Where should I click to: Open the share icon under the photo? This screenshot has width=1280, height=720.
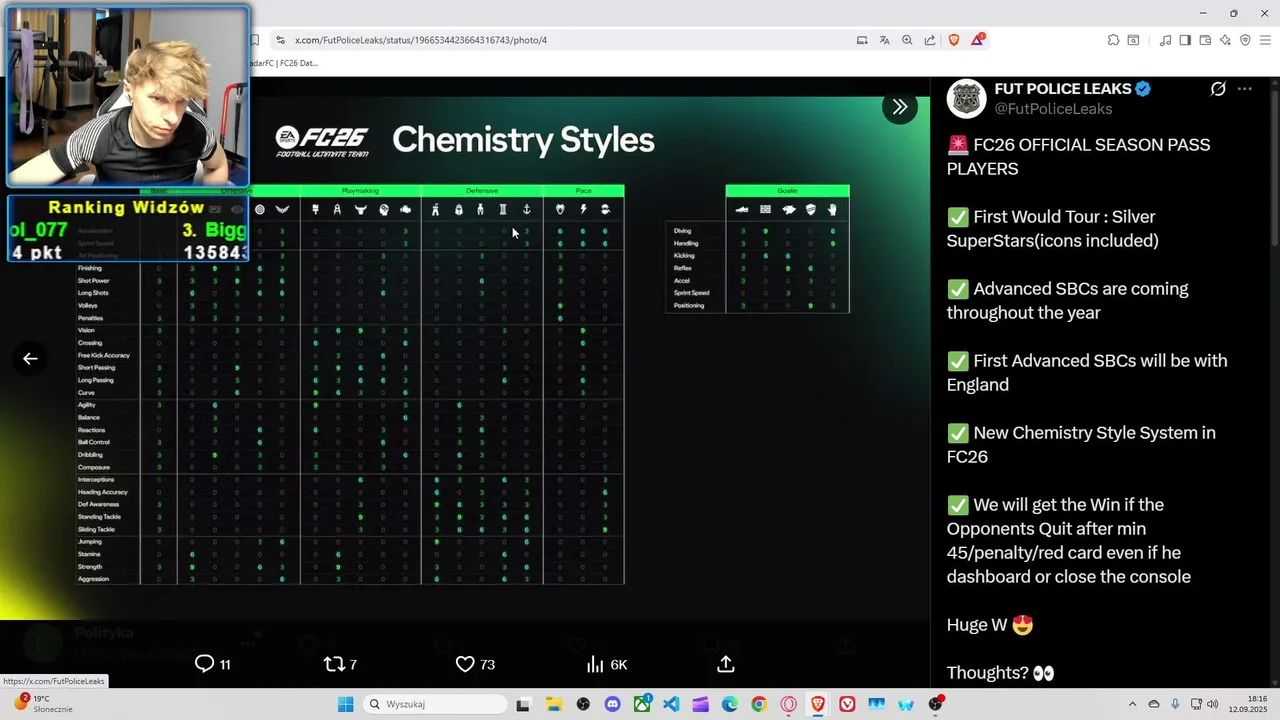(726, 664)
